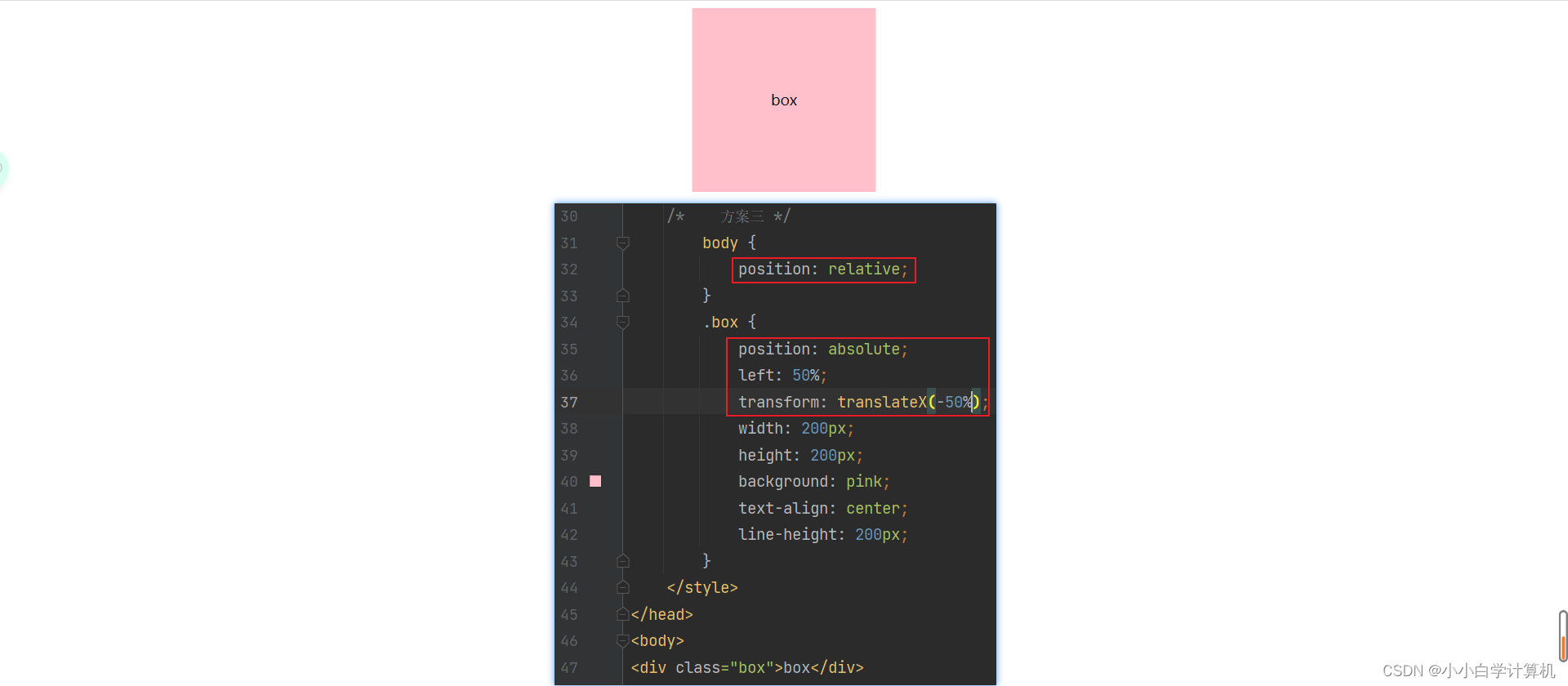Click the green floating widget at left edge

pos(3,169)
